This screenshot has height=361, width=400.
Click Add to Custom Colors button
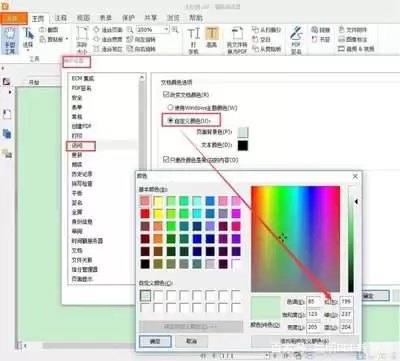305,341
